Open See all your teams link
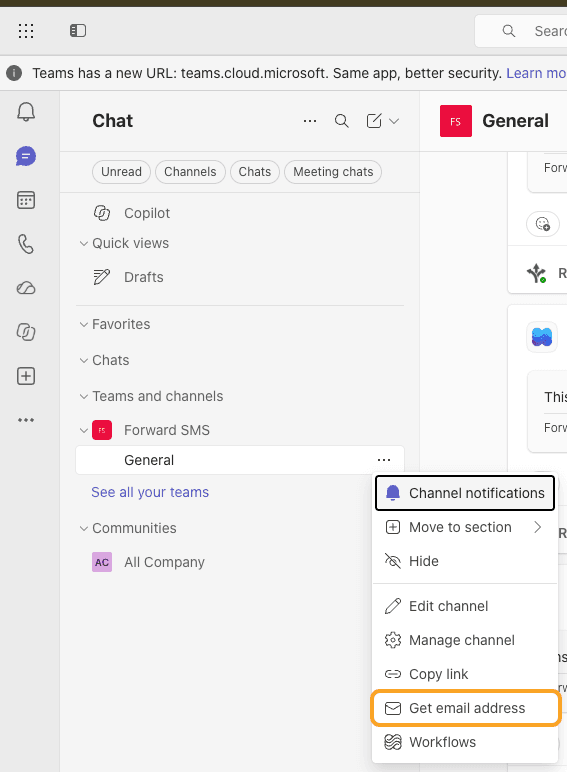This screenshot has width=567, height=772. coord(150,492)
